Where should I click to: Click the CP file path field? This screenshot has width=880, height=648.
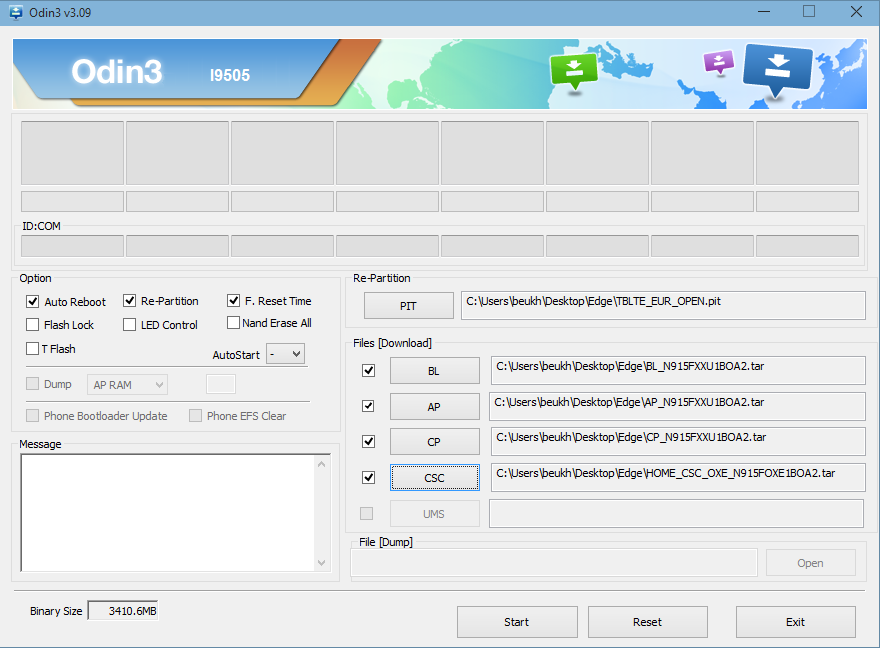click(677, 441)
